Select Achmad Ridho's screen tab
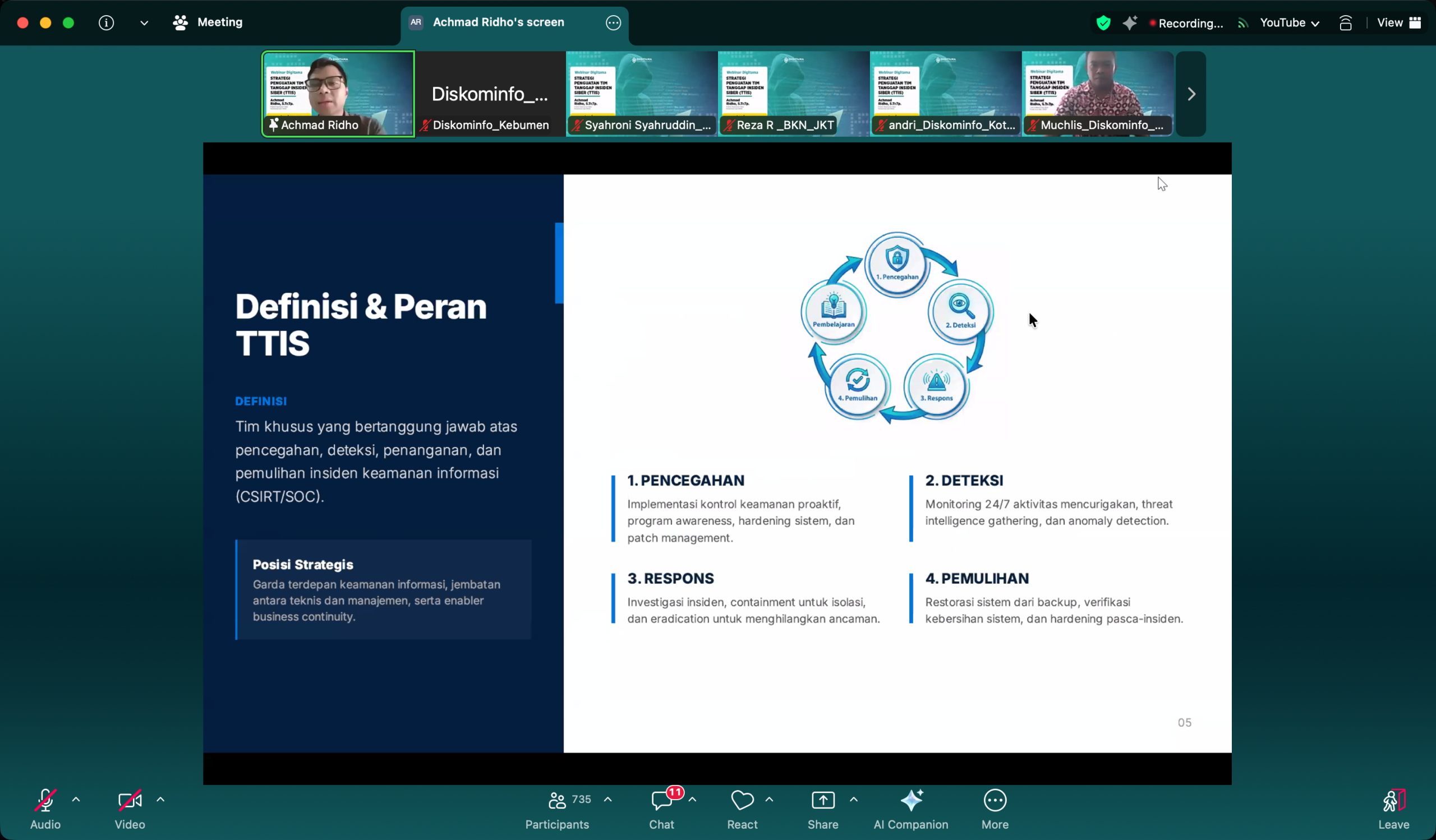Image resolution: width=1436 pixels, height=840 pixels. coord(498,23)
